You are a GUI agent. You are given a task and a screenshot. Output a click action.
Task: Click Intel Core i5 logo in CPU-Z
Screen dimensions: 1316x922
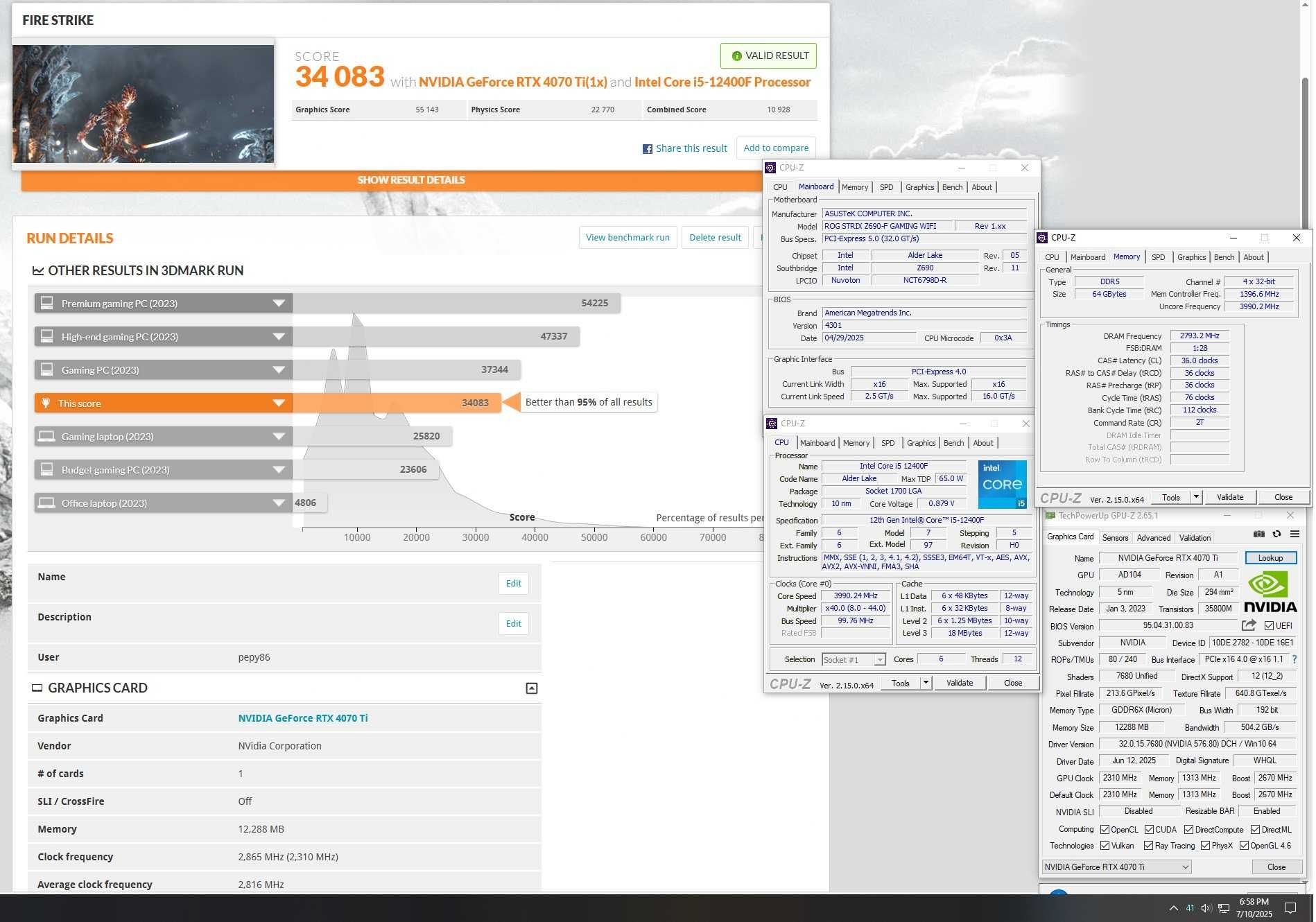[1002, 485]
